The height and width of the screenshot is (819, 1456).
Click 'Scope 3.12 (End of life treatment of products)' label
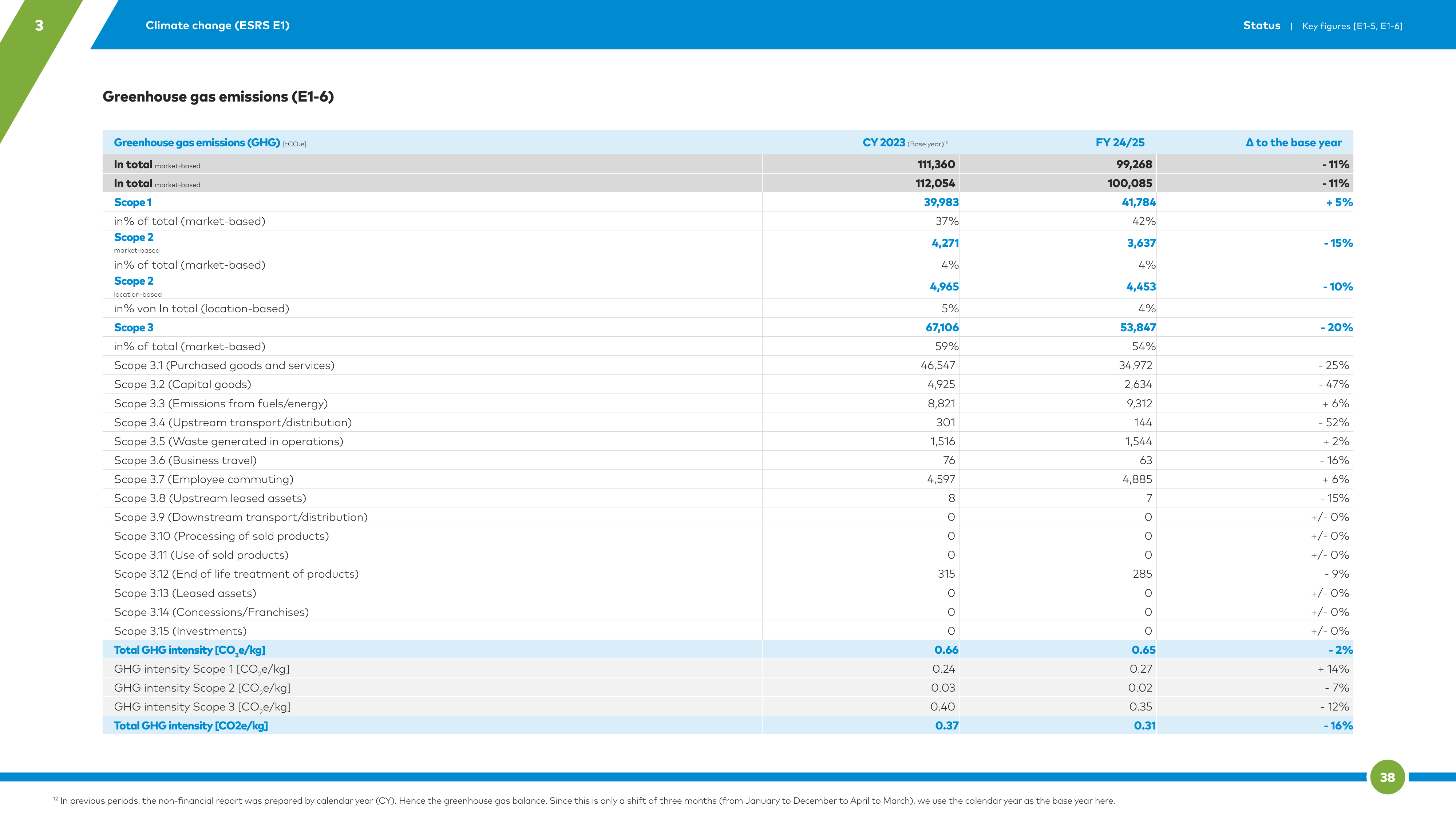[x=236, y=574]
